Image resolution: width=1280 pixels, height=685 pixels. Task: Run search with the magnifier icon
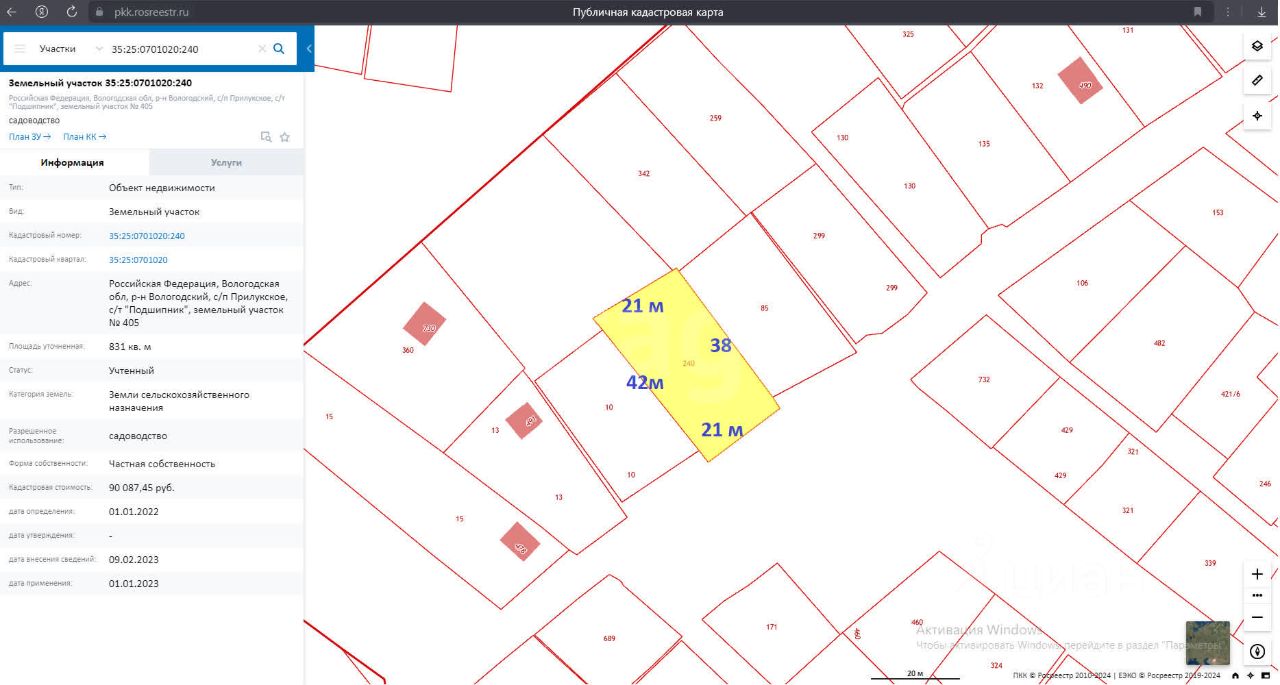pyautogui.click(x=279, y=48)
